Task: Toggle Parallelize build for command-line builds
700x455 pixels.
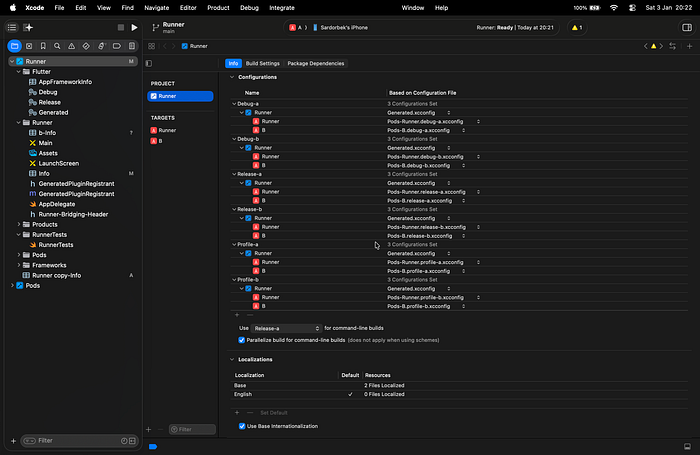Action: click(242, 340)
